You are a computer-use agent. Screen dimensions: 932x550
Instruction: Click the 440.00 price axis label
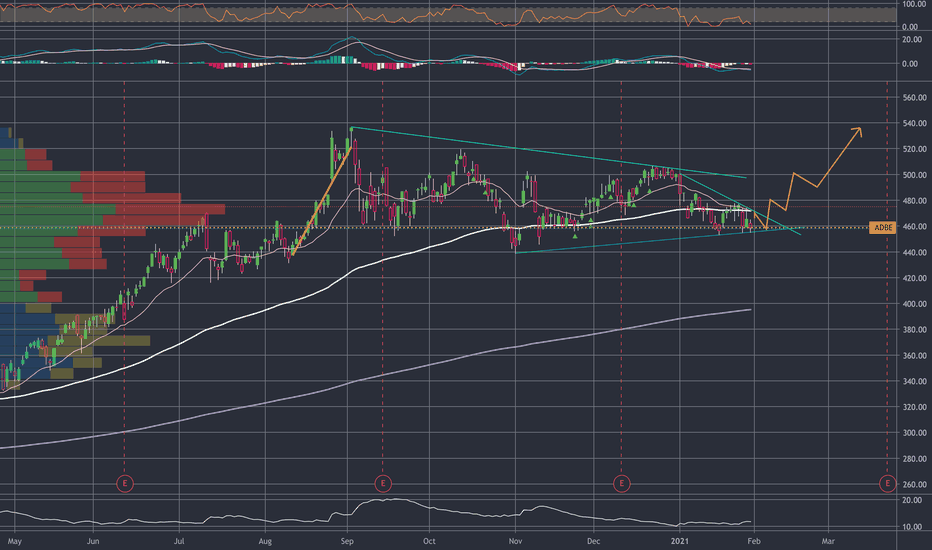point(914,252)
